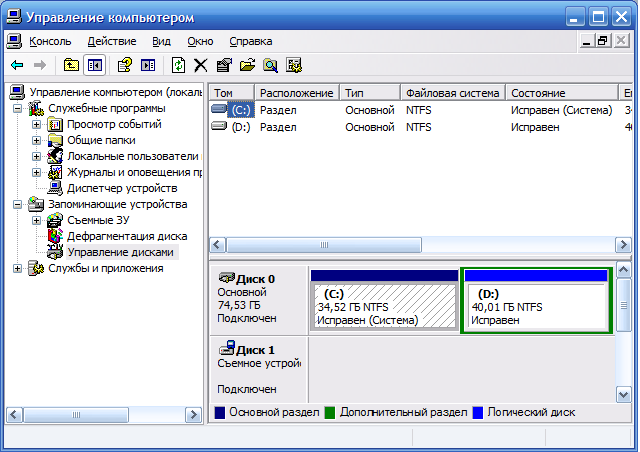Click the Refresh toolbar icon

pyautogui.click(x=178, y=65)
